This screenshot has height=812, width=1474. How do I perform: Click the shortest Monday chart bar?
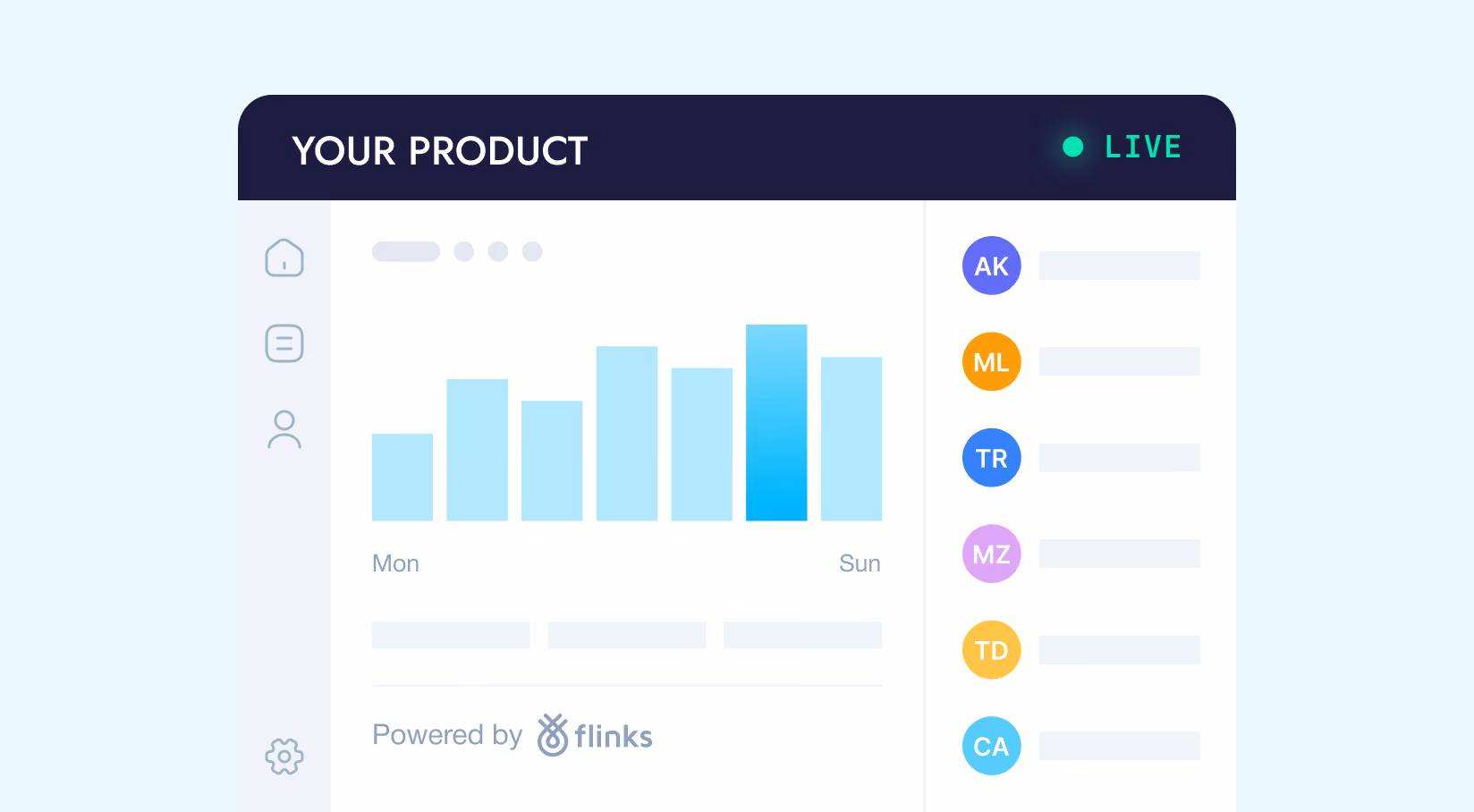pyautogui.click(x=402, y=477)
